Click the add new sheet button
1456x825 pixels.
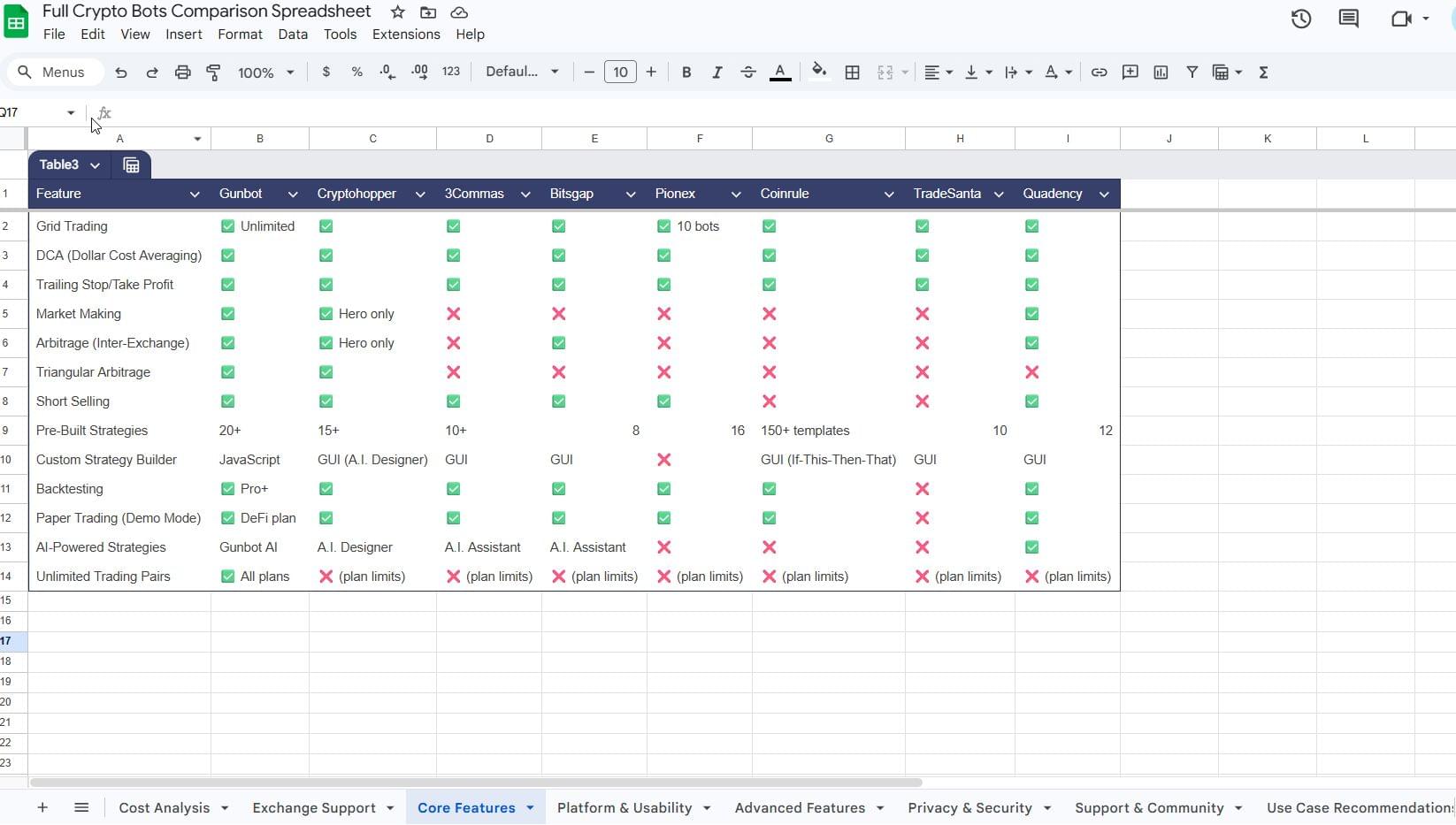(x=42, y=807)
